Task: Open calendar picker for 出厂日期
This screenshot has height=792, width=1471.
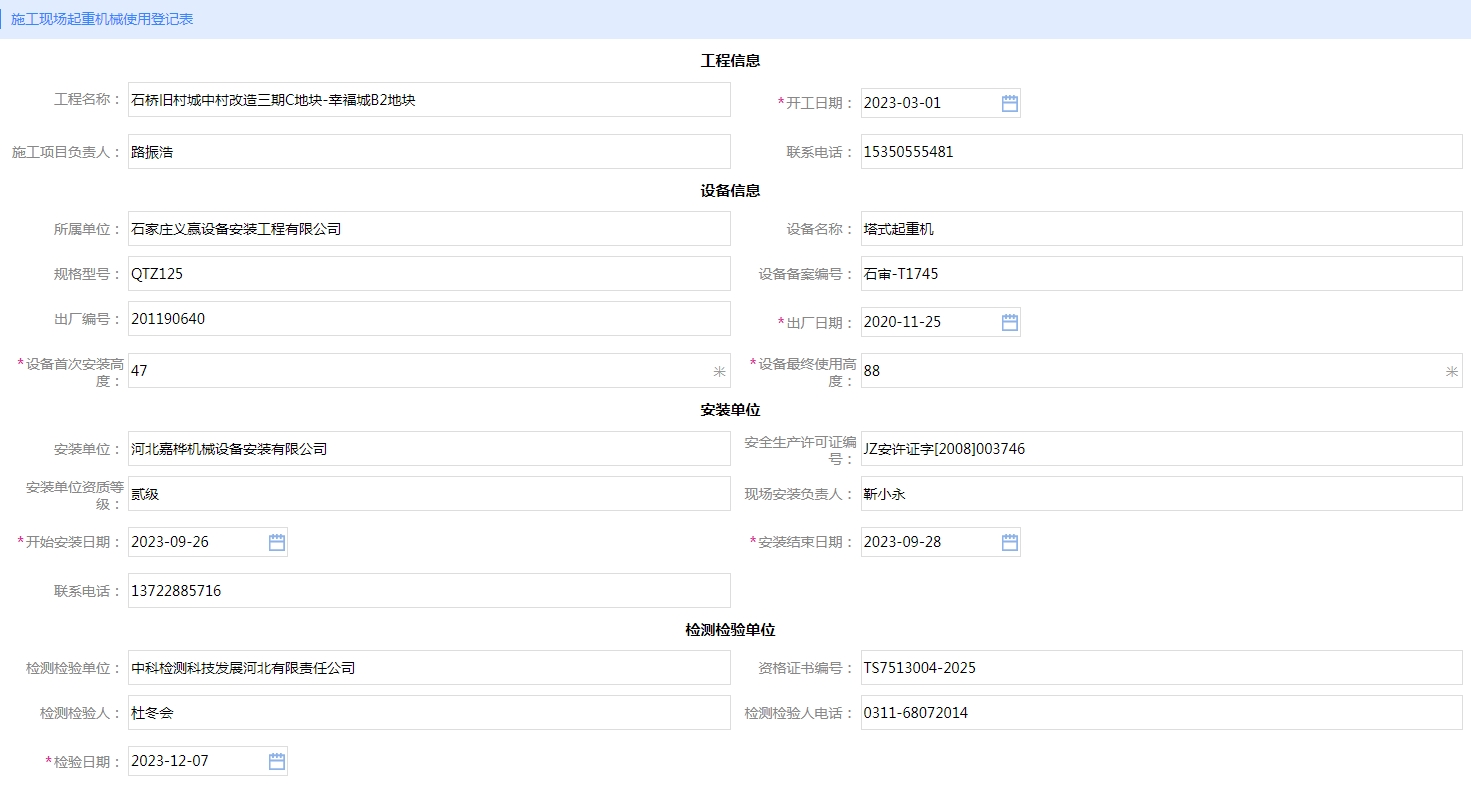Action: (1009, 322)
